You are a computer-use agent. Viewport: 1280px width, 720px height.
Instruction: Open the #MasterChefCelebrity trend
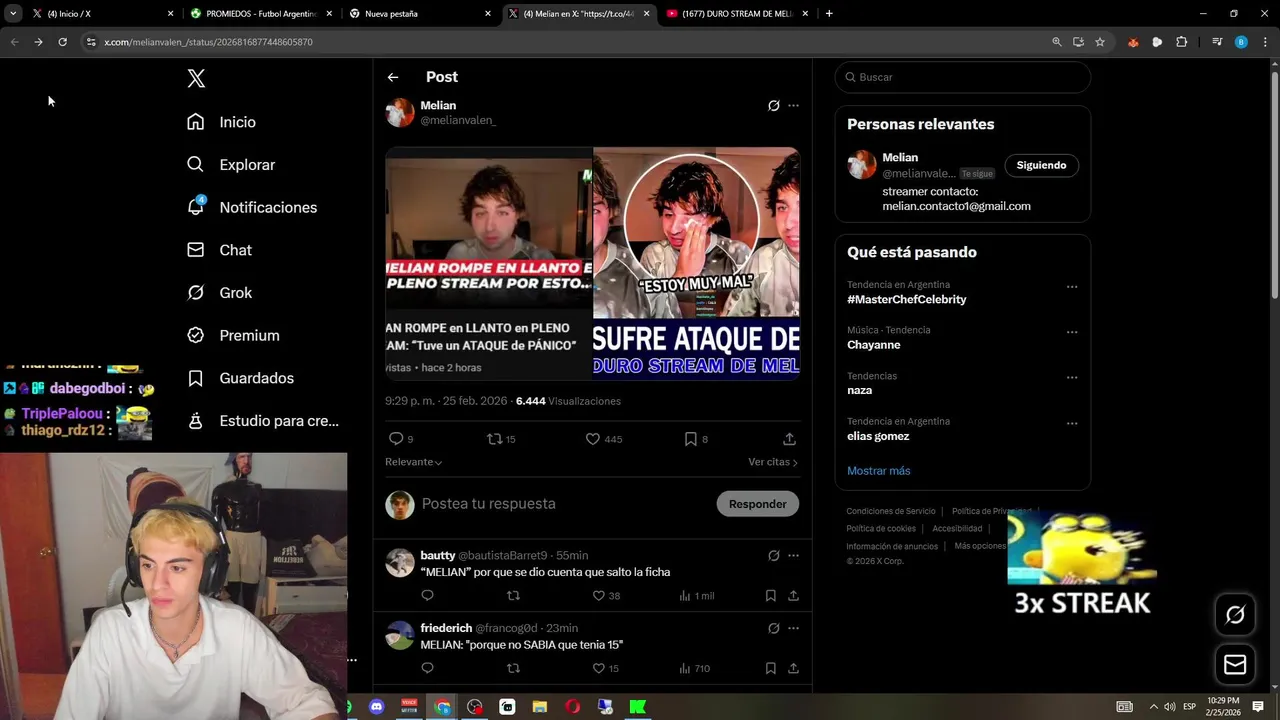point(907,300)
